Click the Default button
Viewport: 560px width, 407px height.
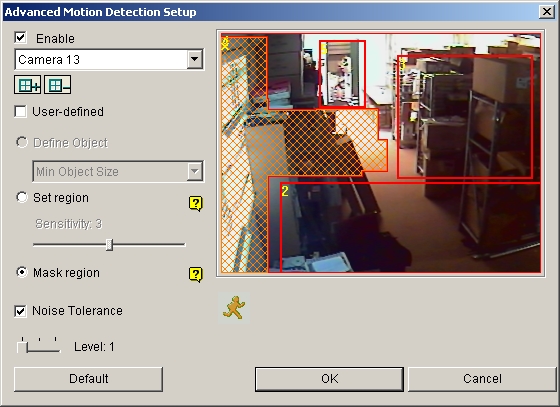pos(89,379)
